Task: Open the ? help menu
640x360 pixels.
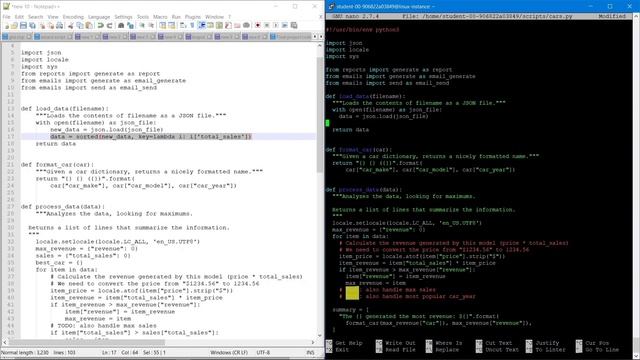Action: 229,17
